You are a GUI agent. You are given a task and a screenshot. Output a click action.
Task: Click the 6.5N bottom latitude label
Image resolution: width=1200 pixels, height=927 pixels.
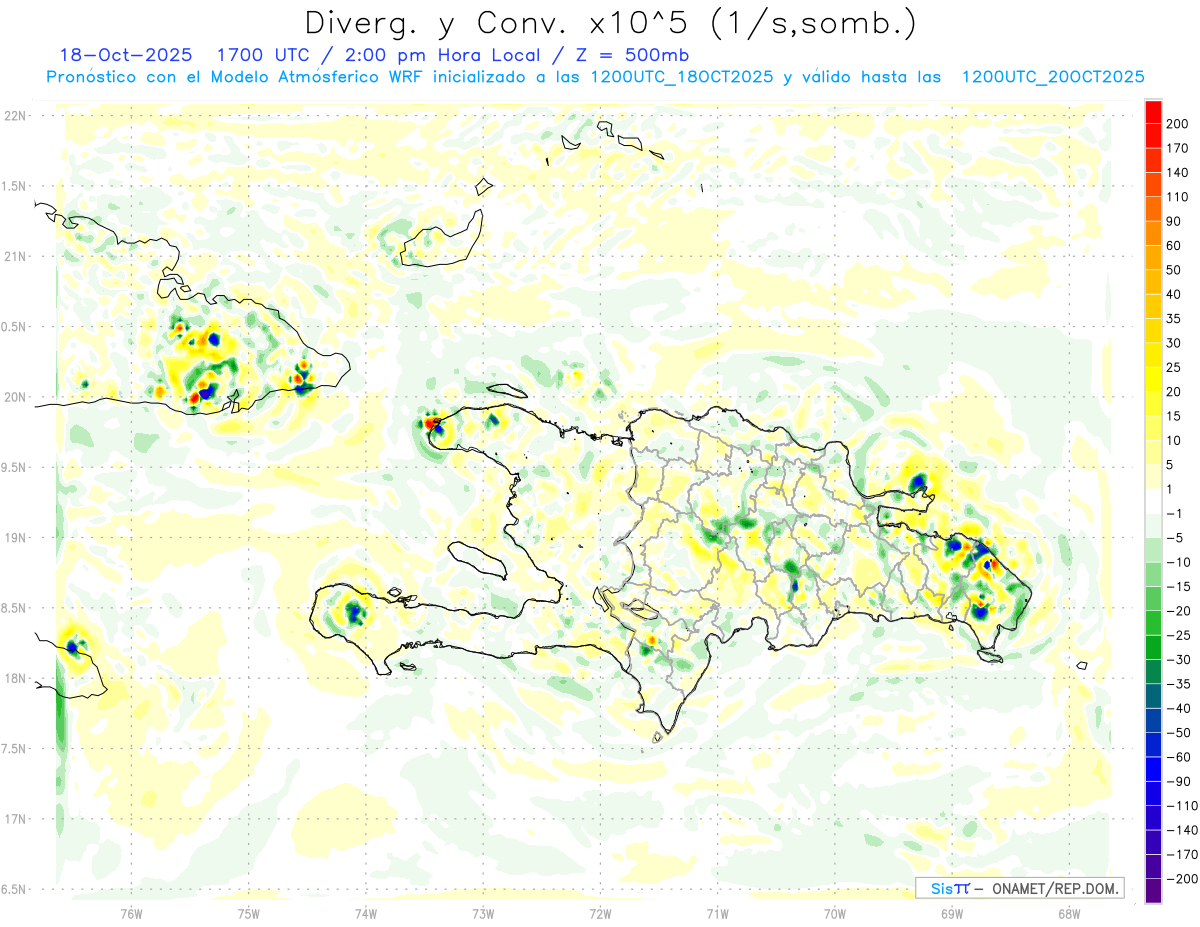(14, 889)
